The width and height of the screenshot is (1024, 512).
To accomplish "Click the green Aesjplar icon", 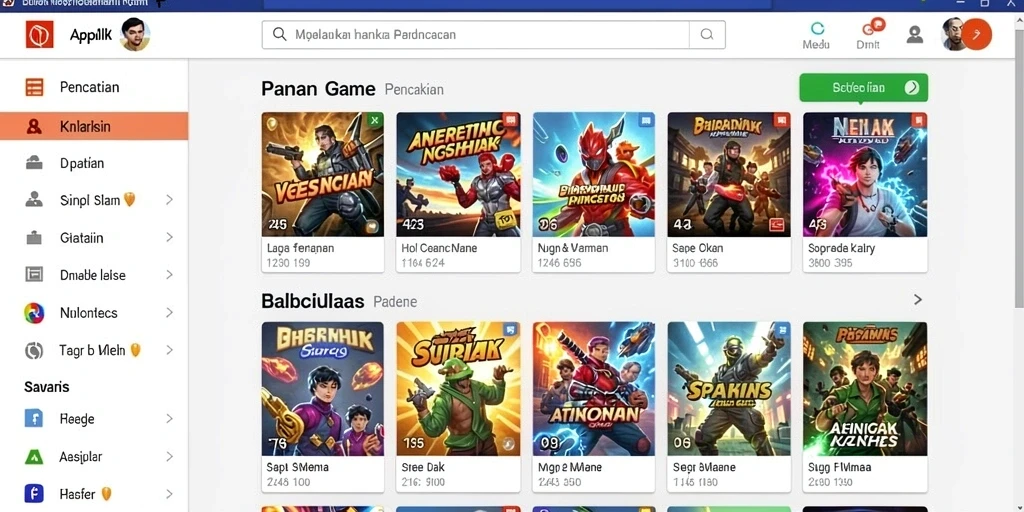I will pos(34,456).
